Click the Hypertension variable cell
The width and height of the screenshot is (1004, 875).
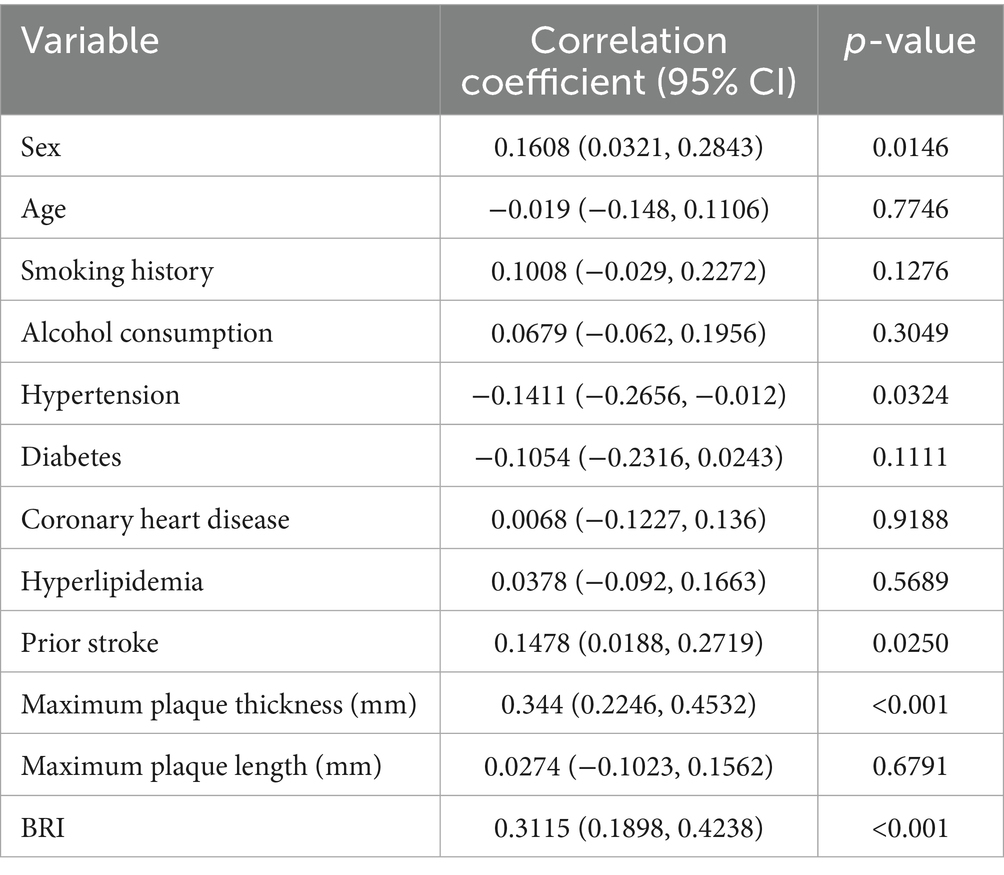click(x=101, y=394)
